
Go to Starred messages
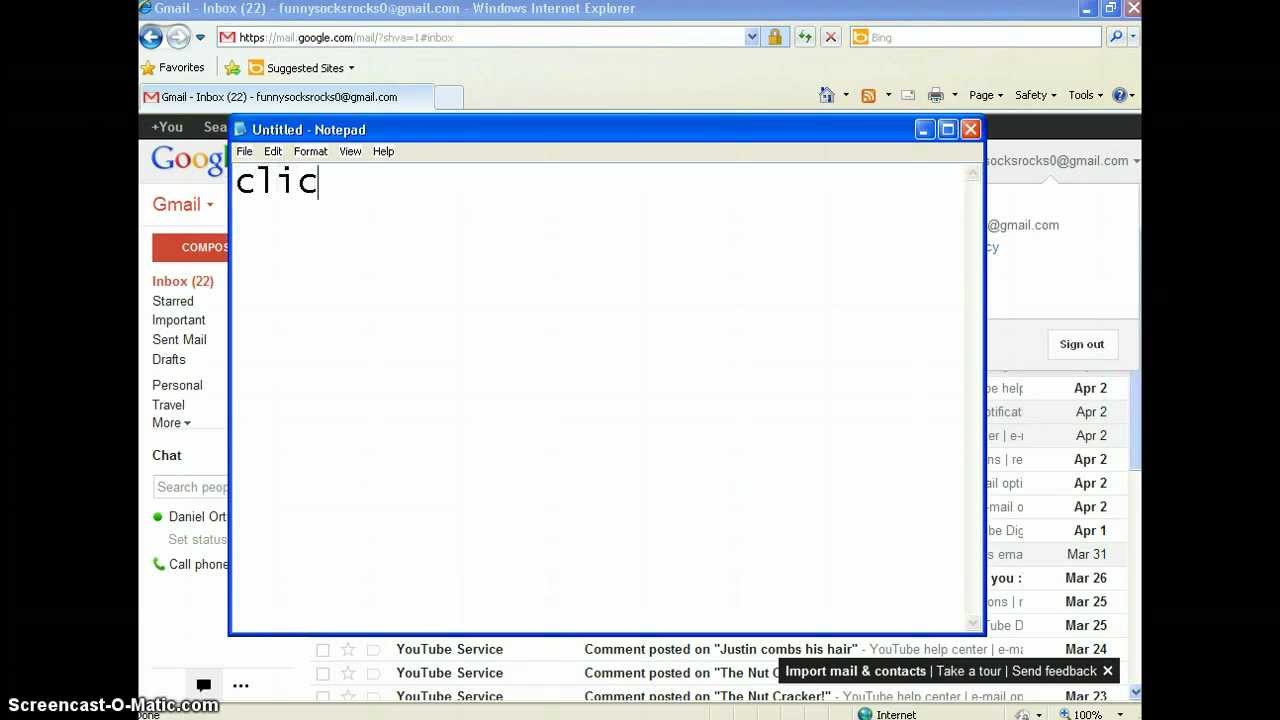point(173,301)
